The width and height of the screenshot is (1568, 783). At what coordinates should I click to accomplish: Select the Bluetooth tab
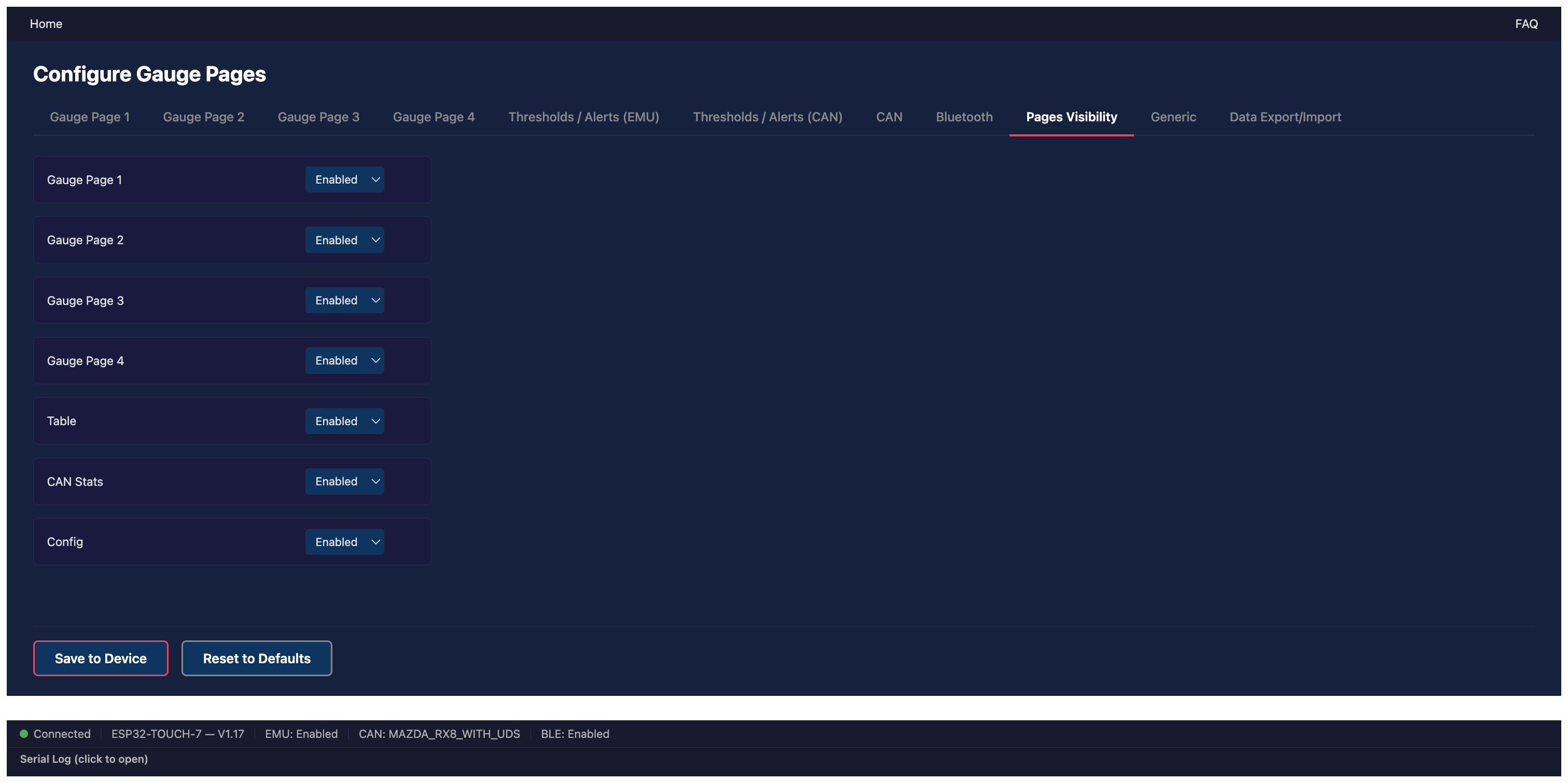pos(963,117)
